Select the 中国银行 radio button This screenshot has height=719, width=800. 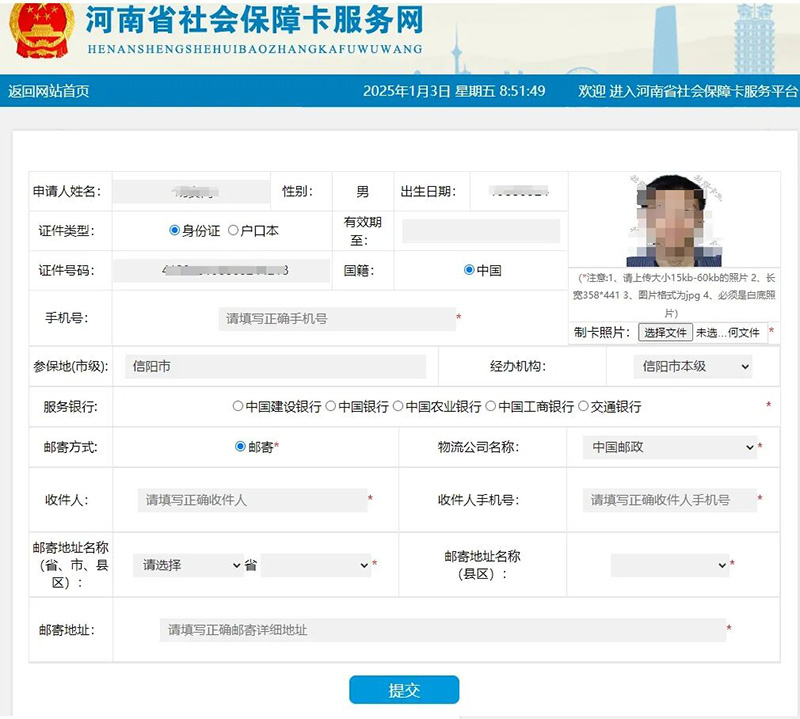331,407
